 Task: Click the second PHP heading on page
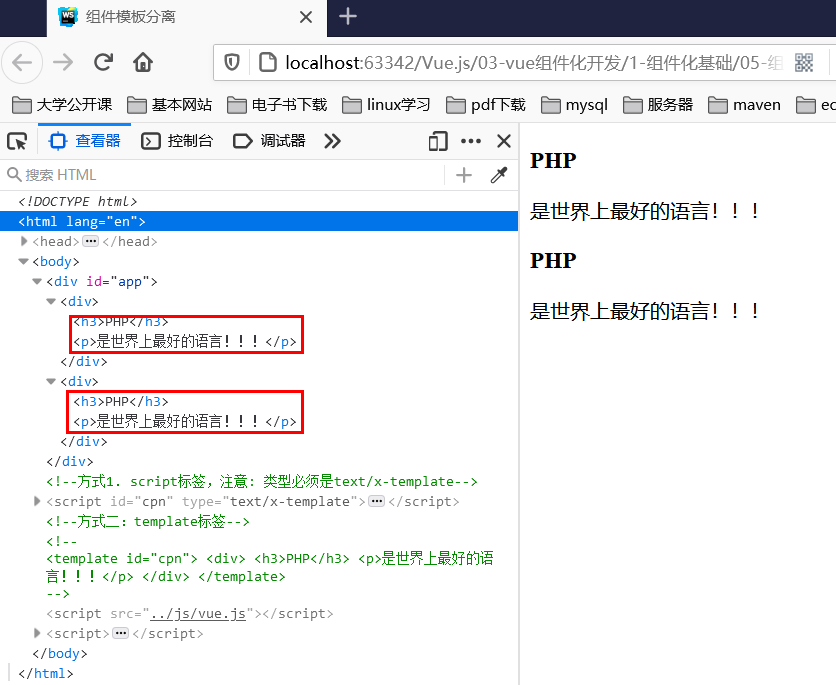pyautogui.click(x=553, y=261)
